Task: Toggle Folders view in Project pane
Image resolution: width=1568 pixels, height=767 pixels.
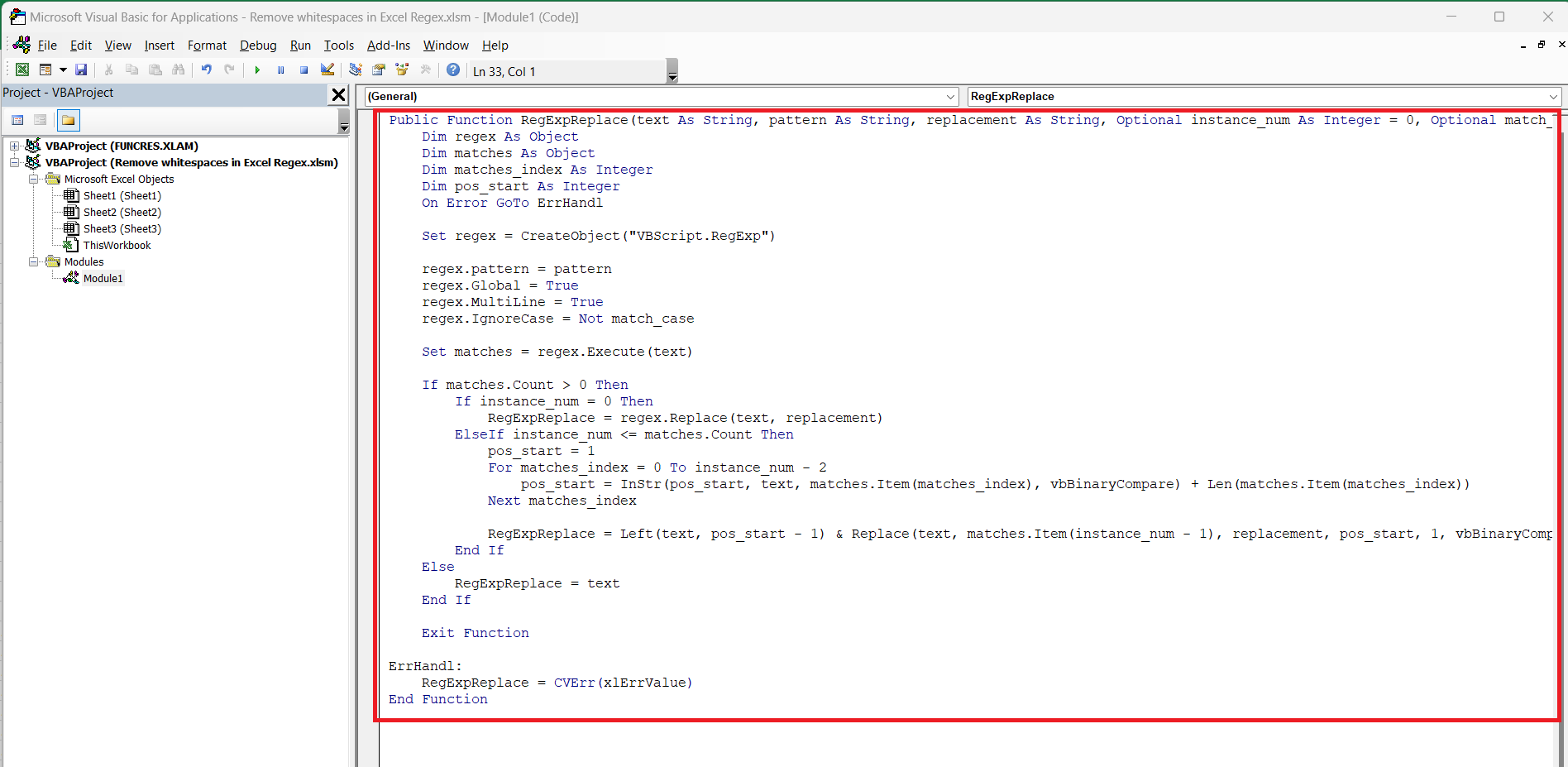Action: pyautogui.click(x=69, y=121)
